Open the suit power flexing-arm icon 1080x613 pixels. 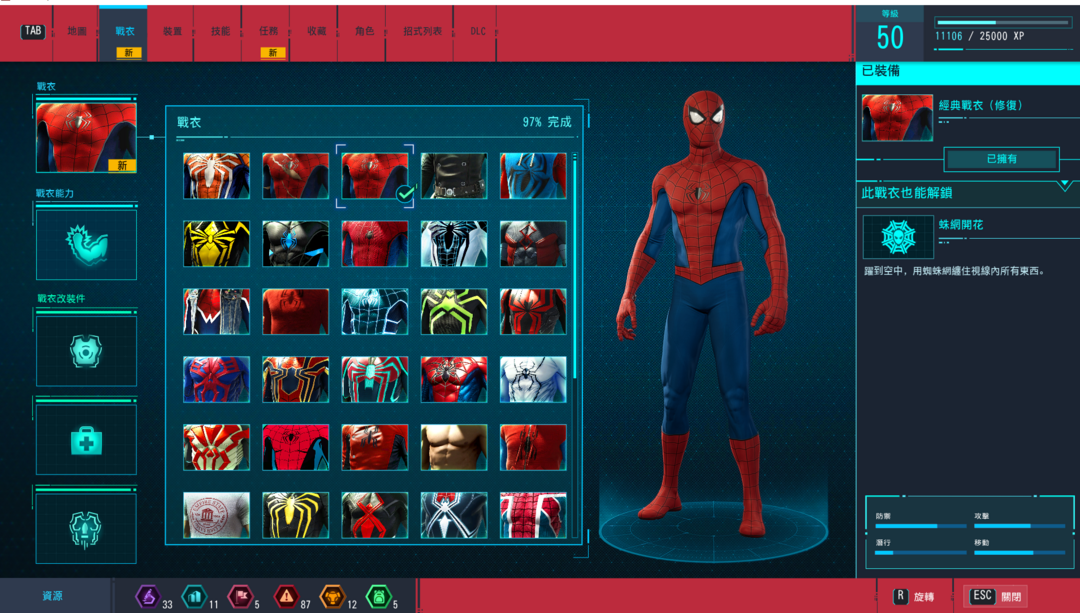(86, 245)
